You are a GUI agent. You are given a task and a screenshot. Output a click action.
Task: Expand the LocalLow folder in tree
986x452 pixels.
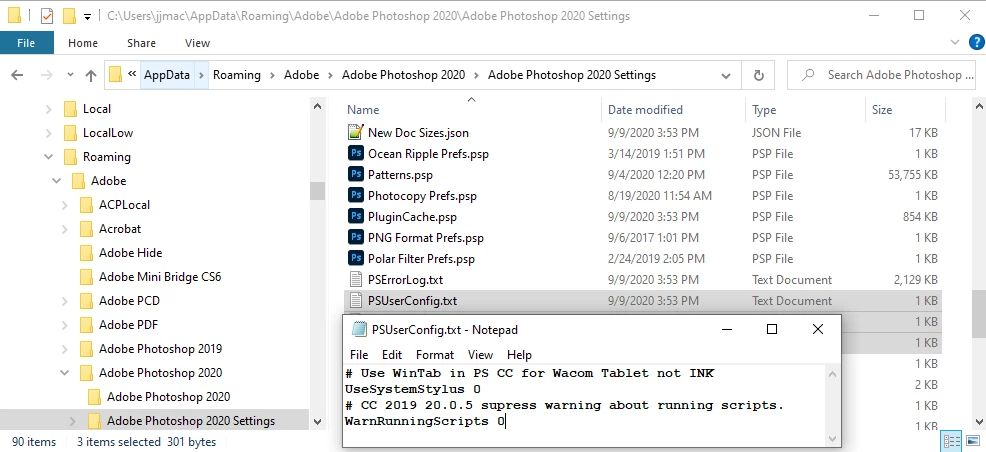pos(48,133)
